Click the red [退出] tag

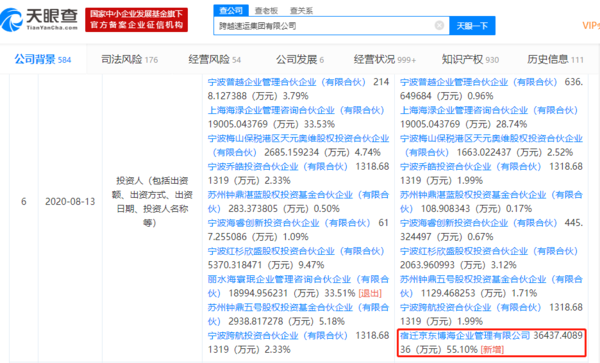(370, 294)
